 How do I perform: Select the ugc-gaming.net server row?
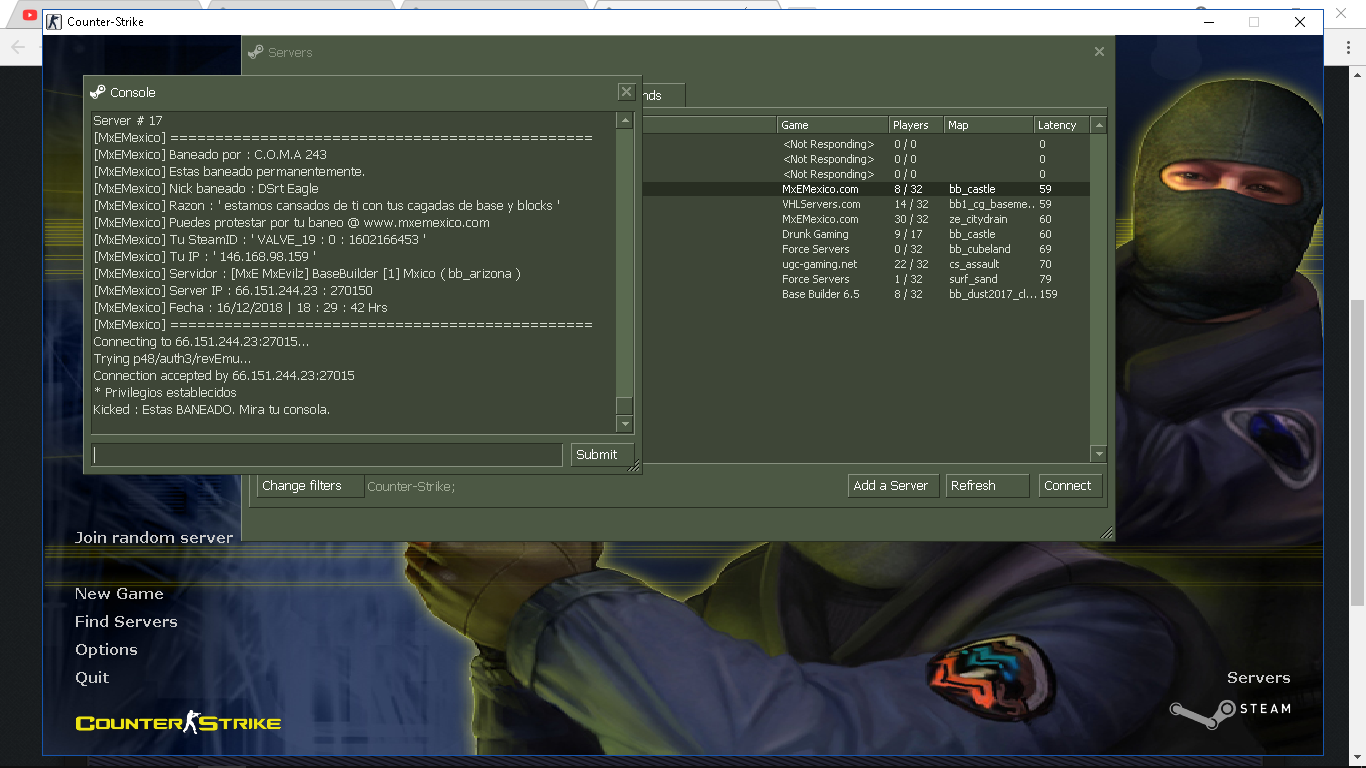pos(865,264)
